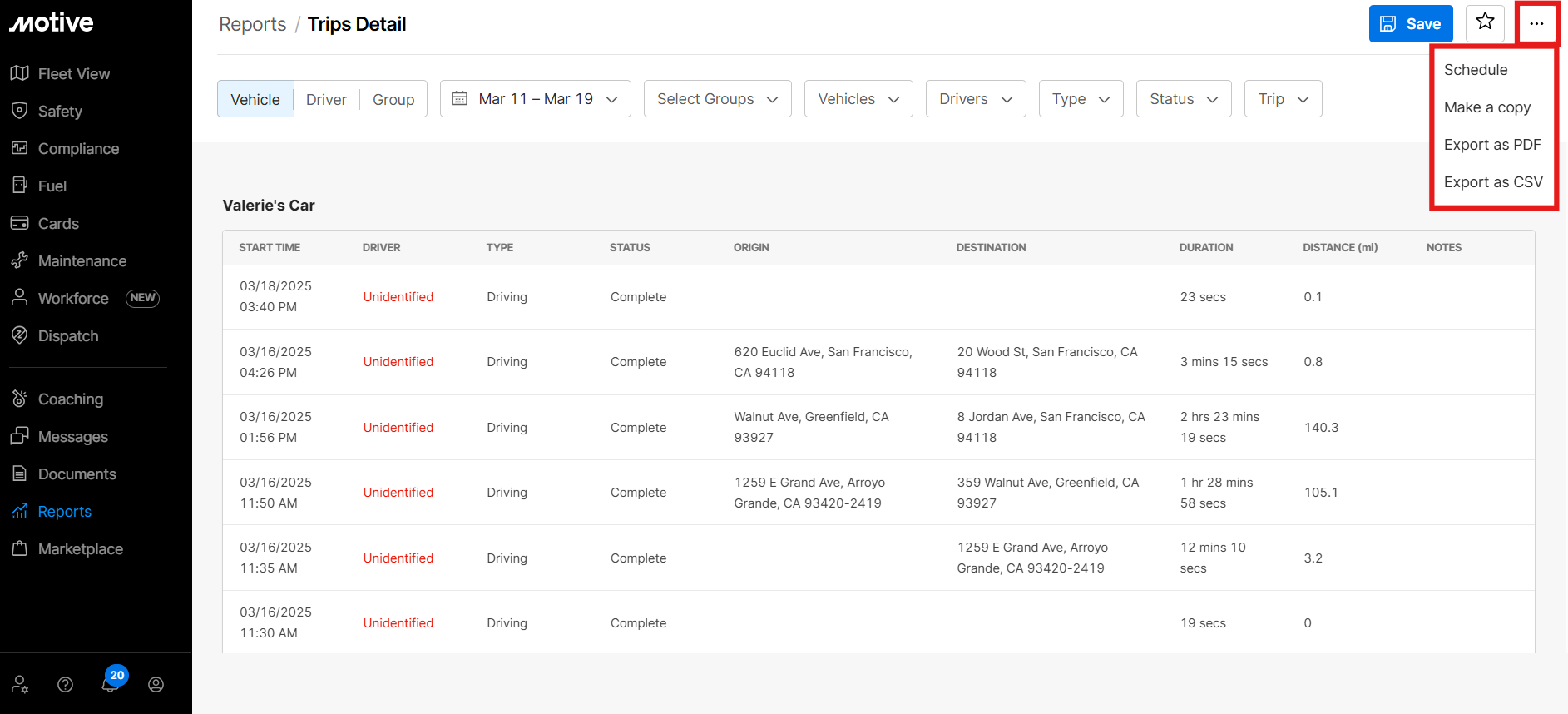Expand the Status filter dropdown

coord(1184,98)
